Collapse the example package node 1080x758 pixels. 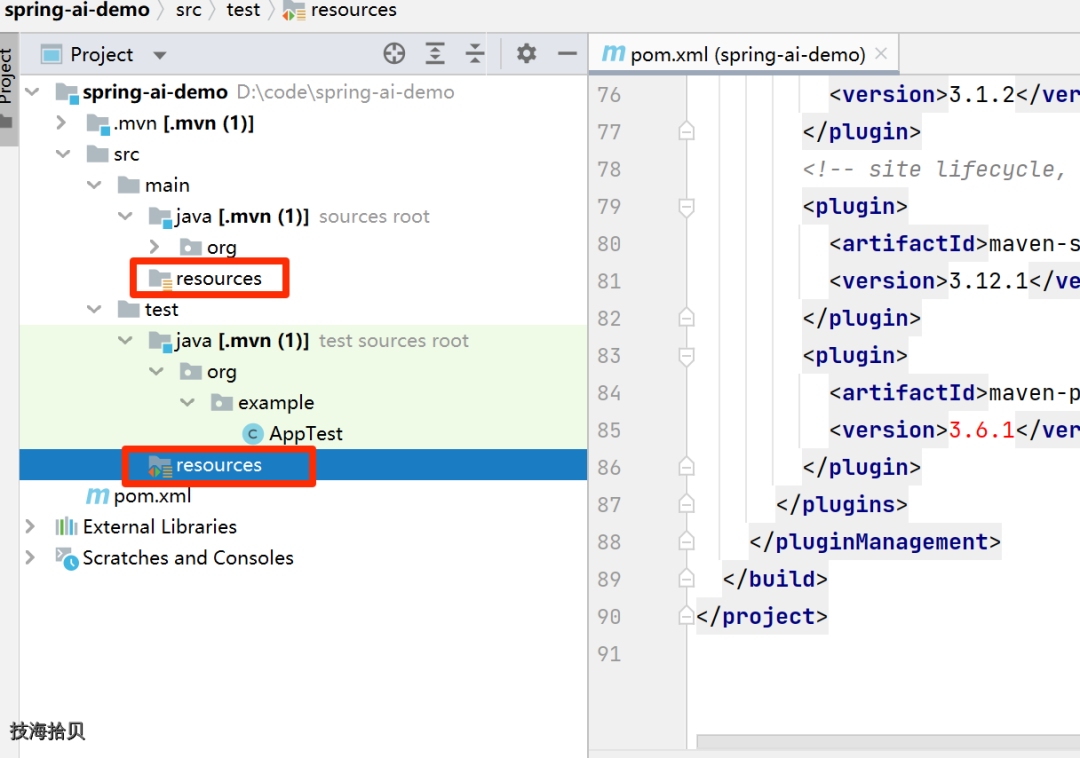point(187,402)
